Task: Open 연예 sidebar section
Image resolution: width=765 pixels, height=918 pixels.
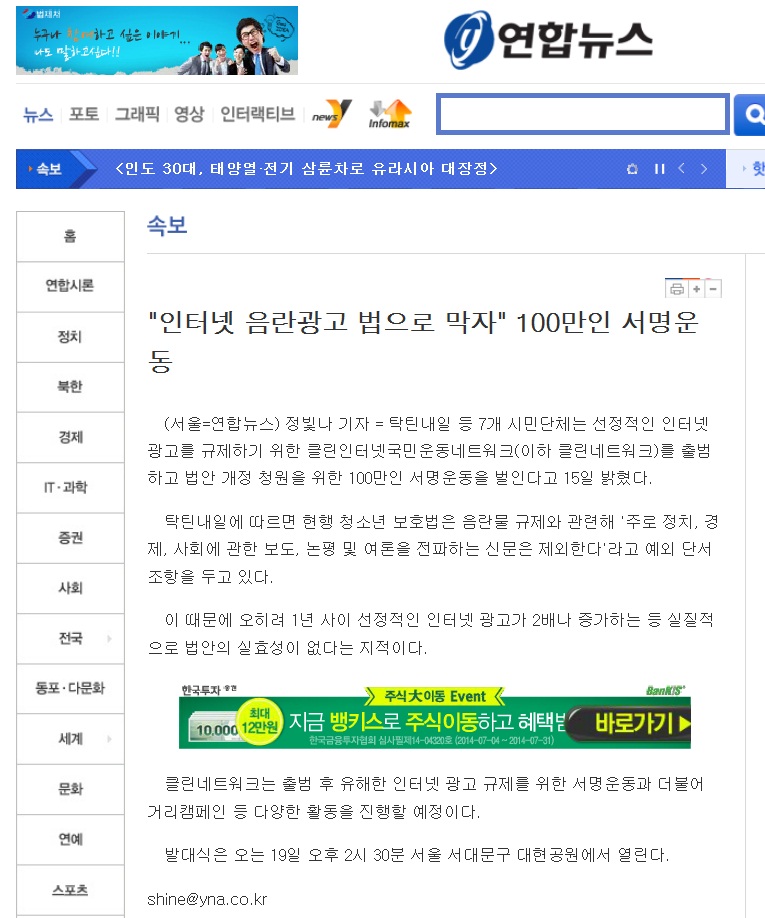Action: (x=70, y=839)
